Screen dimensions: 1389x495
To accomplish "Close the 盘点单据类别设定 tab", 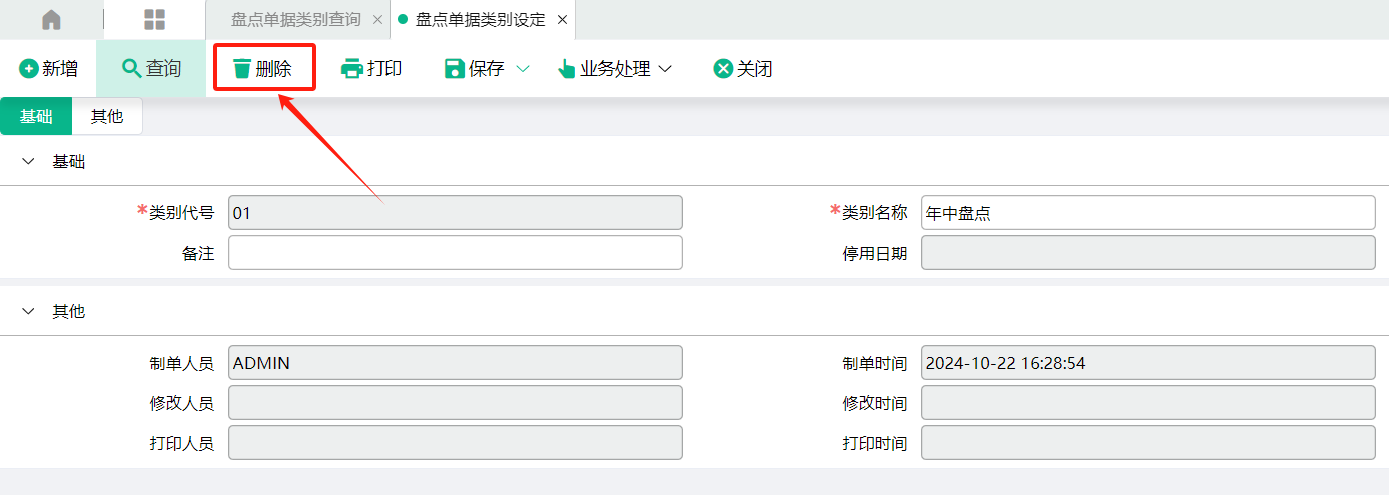I will click(x=562, y=20).
